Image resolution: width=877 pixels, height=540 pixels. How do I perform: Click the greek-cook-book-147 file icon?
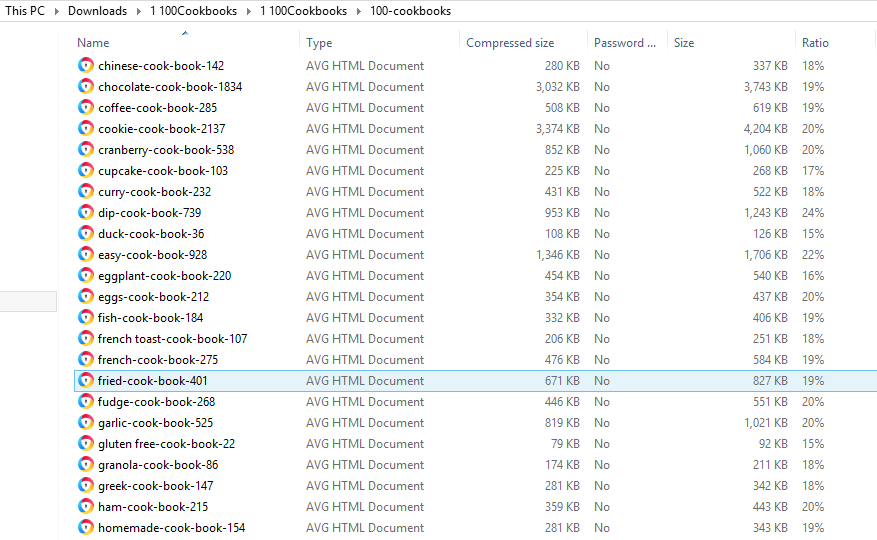[86, 485]
